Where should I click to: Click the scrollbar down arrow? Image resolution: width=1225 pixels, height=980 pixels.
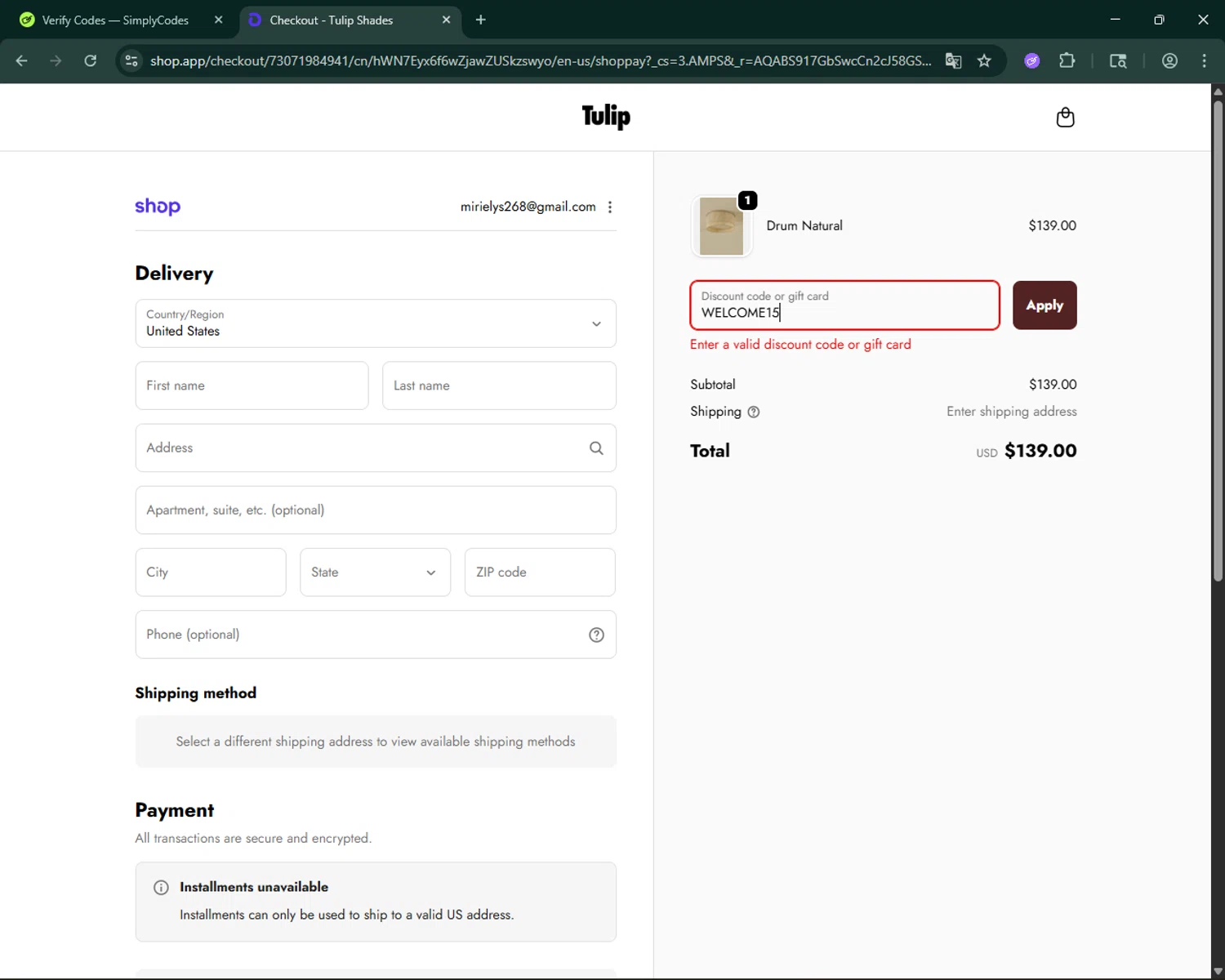click(1218, 972)
